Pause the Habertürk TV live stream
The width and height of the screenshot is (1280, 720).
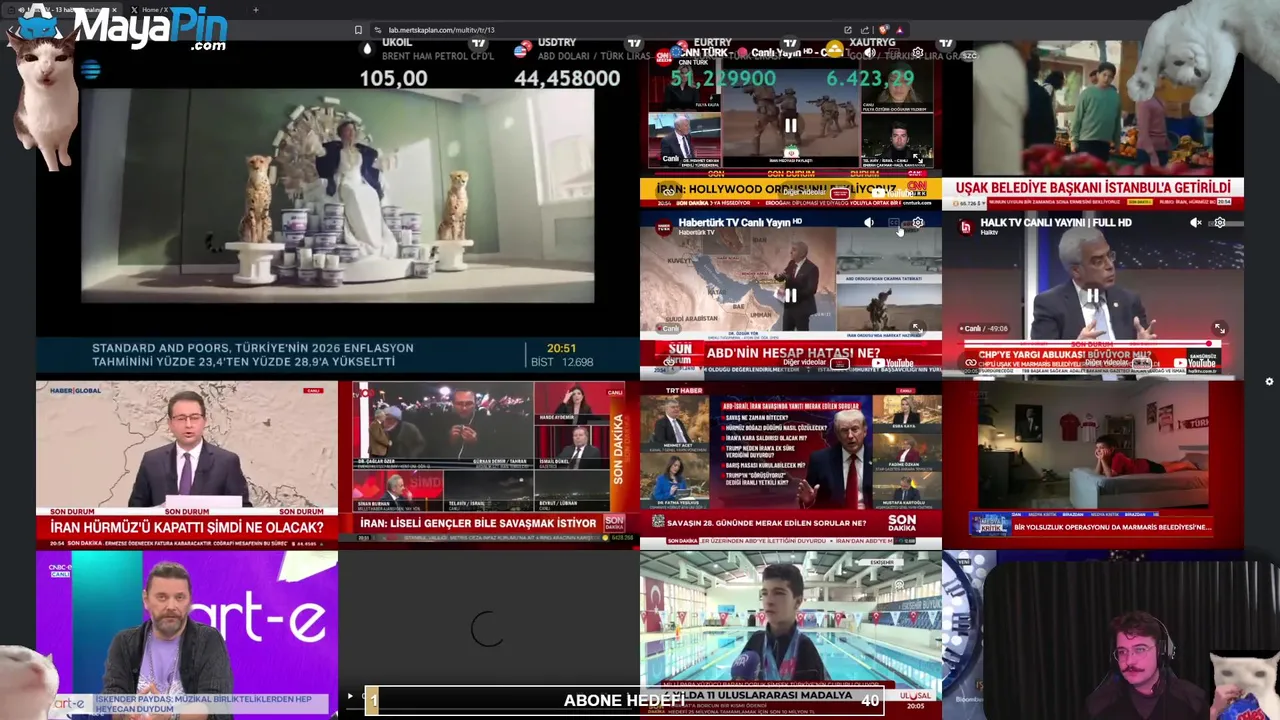point(790,296)
